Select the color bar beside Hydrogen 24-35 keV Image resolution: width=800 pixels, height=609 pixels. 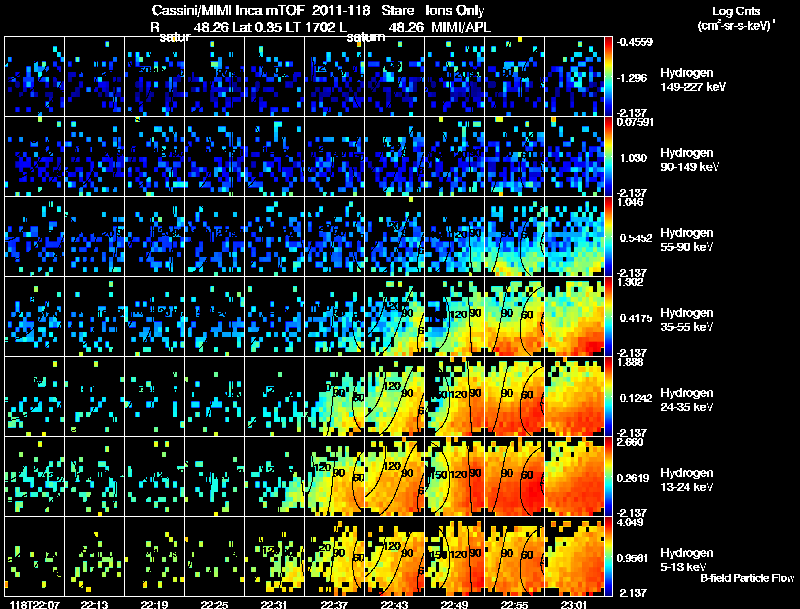pyautogui.click(x=608, y=397)
